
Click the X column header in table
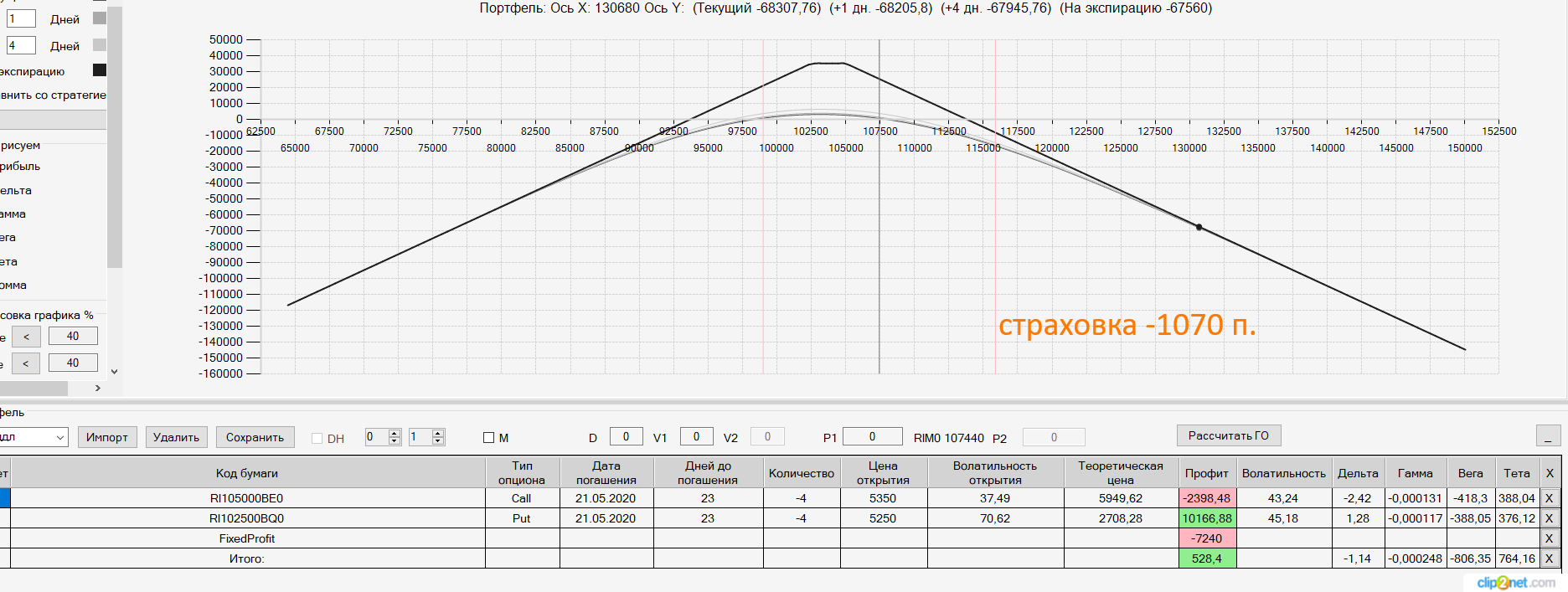click(x=1550, y=473)
